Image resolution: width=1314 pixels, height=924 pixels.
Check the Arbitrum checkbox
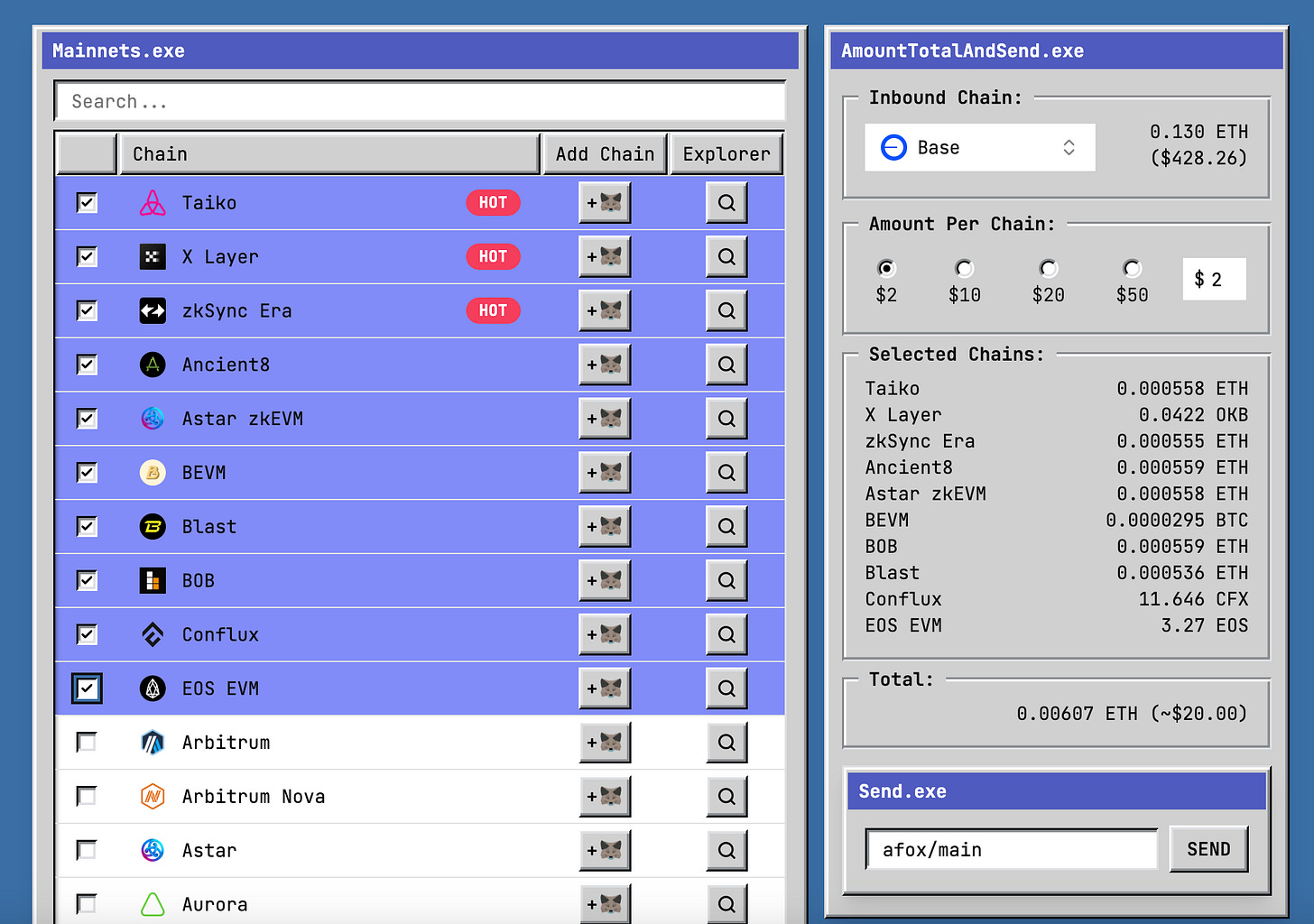pyautogui.click(x=87, y=743)
